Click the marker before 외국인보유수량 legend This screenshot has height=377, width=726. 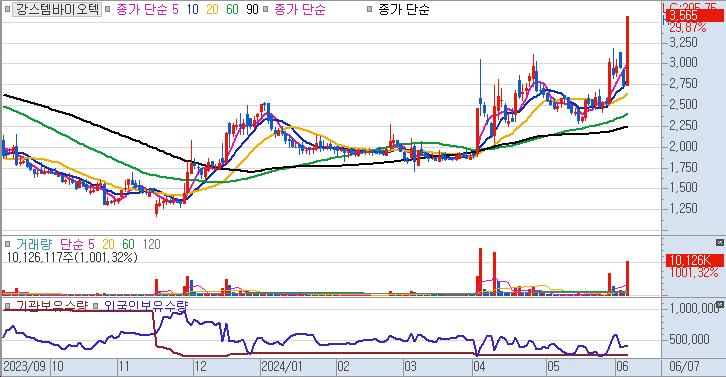(95, 306)
